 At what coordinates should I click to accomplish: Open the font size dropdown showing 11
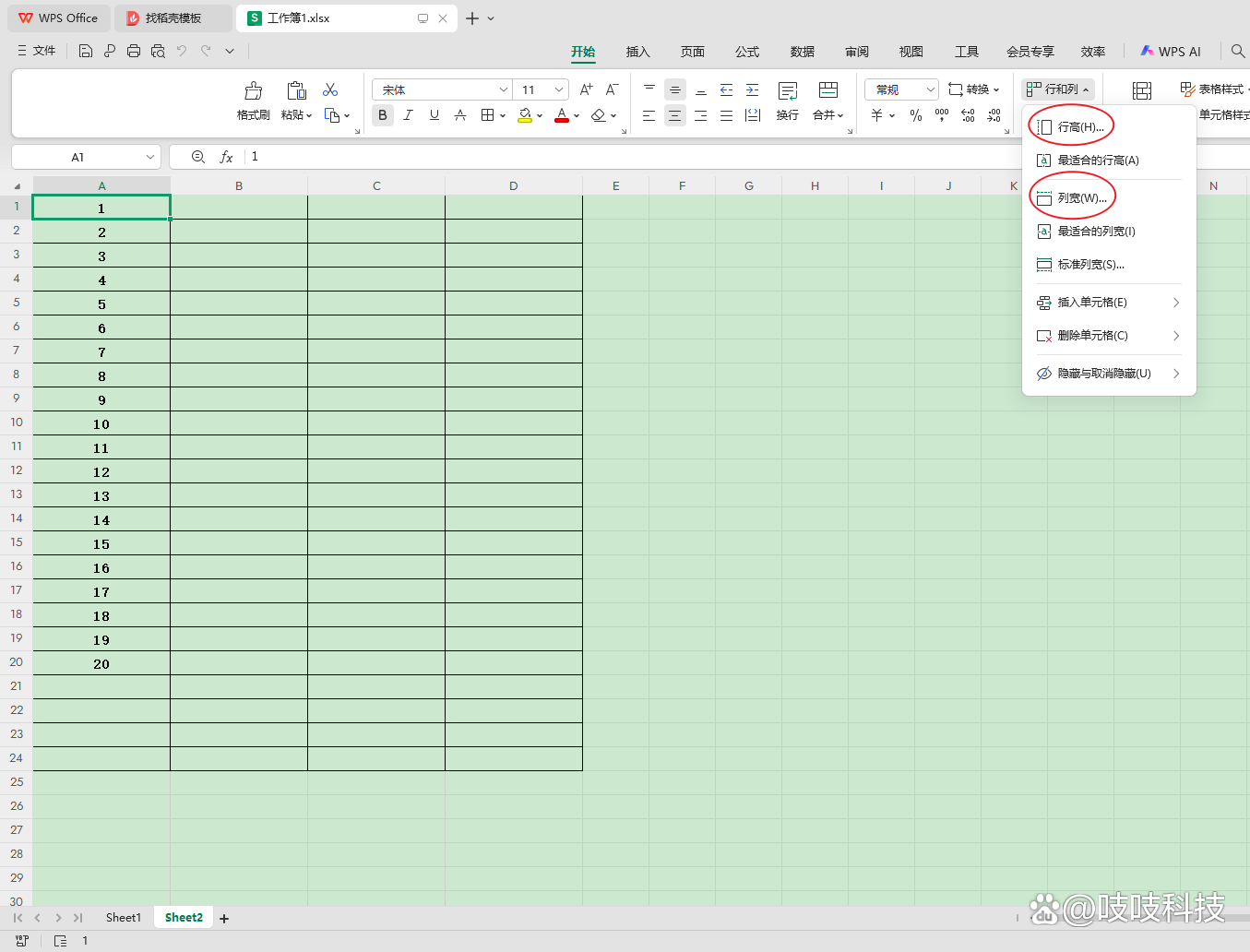pos(559,89)
